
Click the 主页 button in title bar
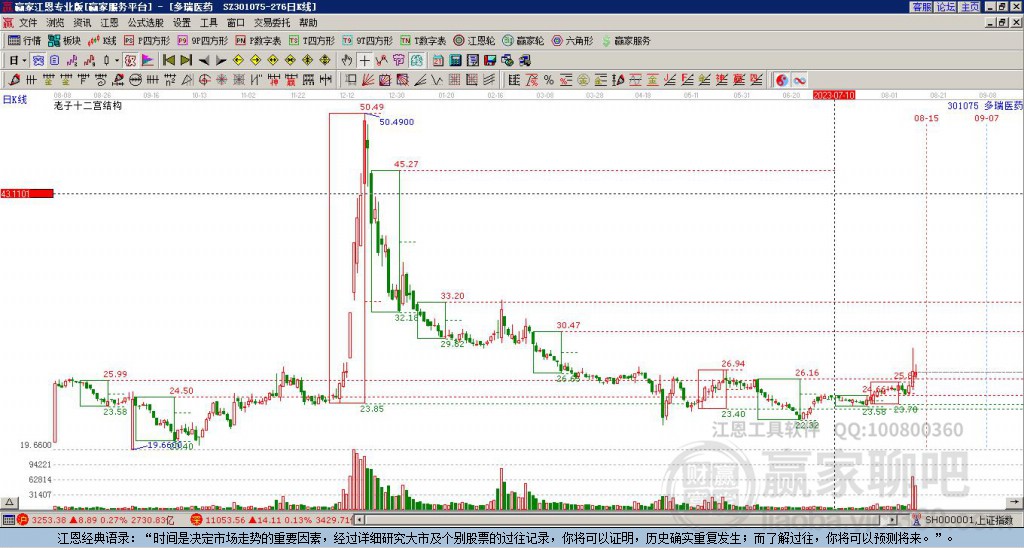click(970, 7)
